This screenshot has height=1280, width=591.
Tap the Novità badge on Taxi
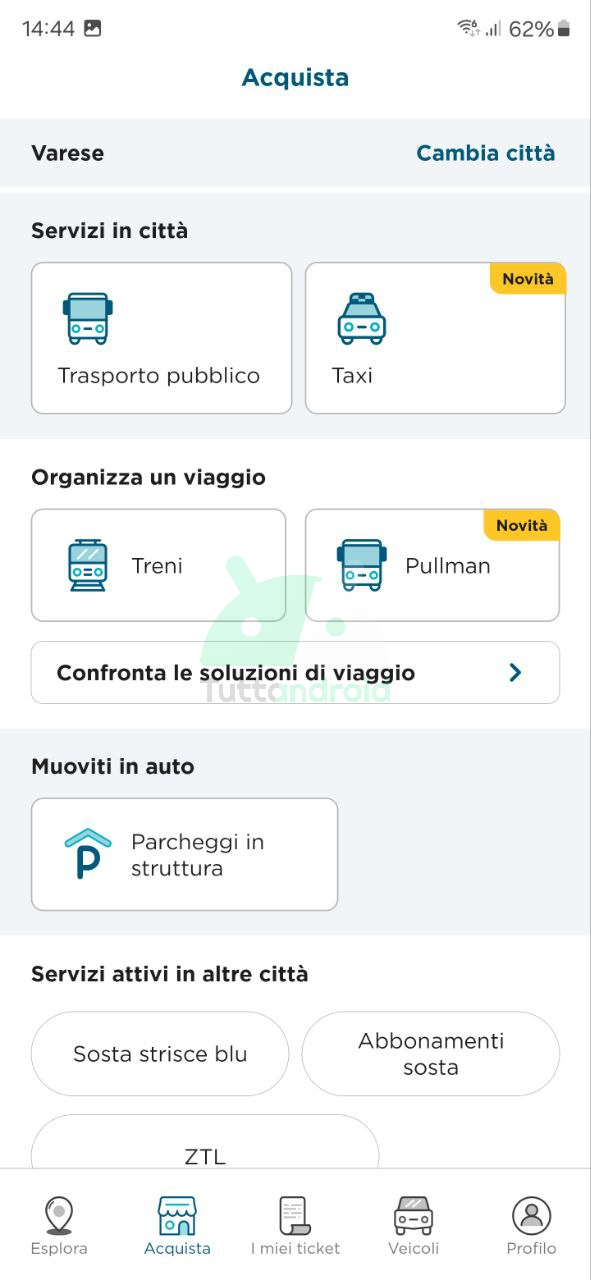[x=527, y=279]
